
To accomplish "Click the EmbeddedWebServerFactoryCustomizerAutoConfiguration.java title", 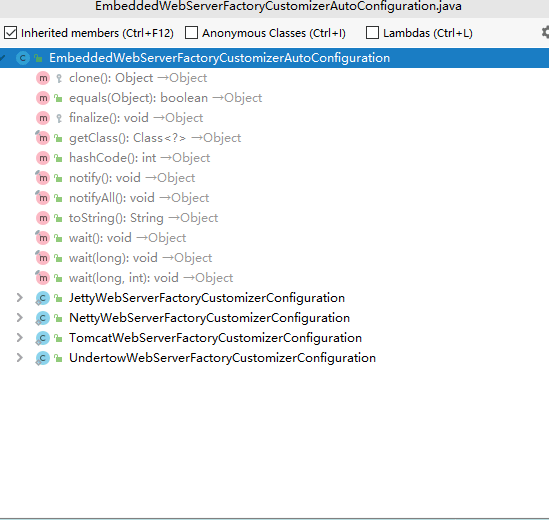I will pos(278,6).
